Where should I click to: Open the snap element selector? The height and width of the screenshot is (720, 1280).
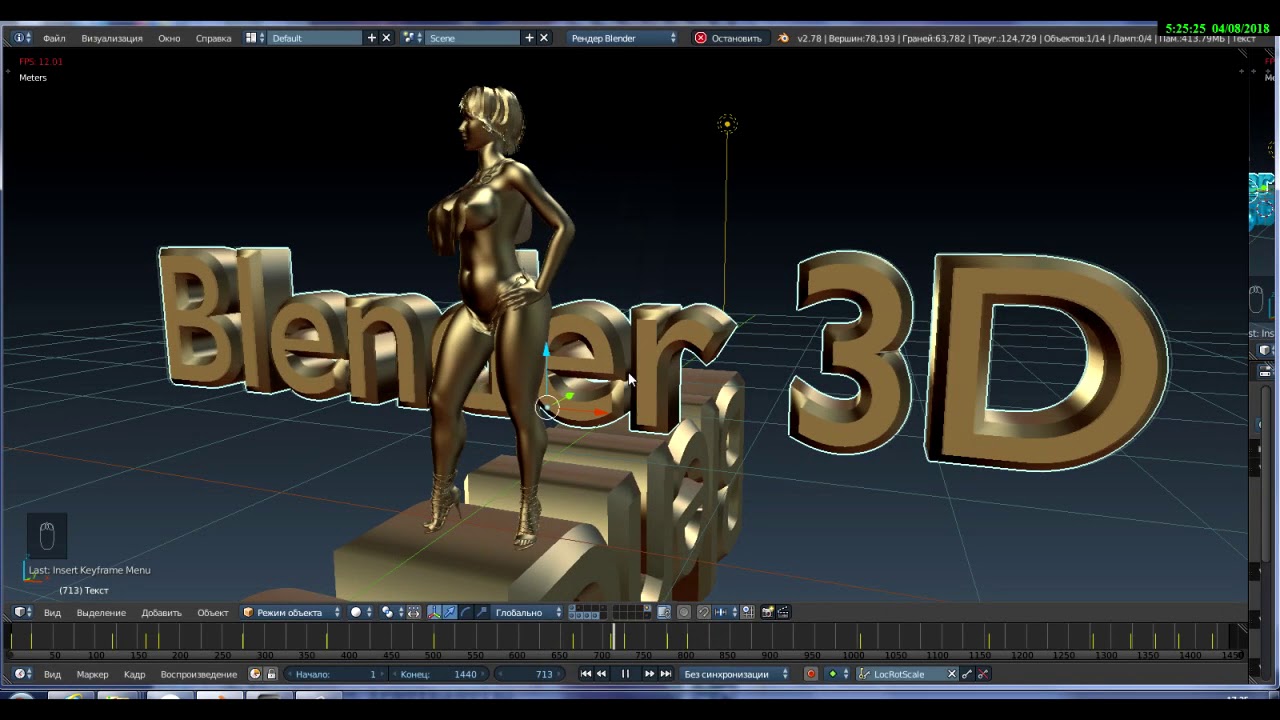click(725, 612)
